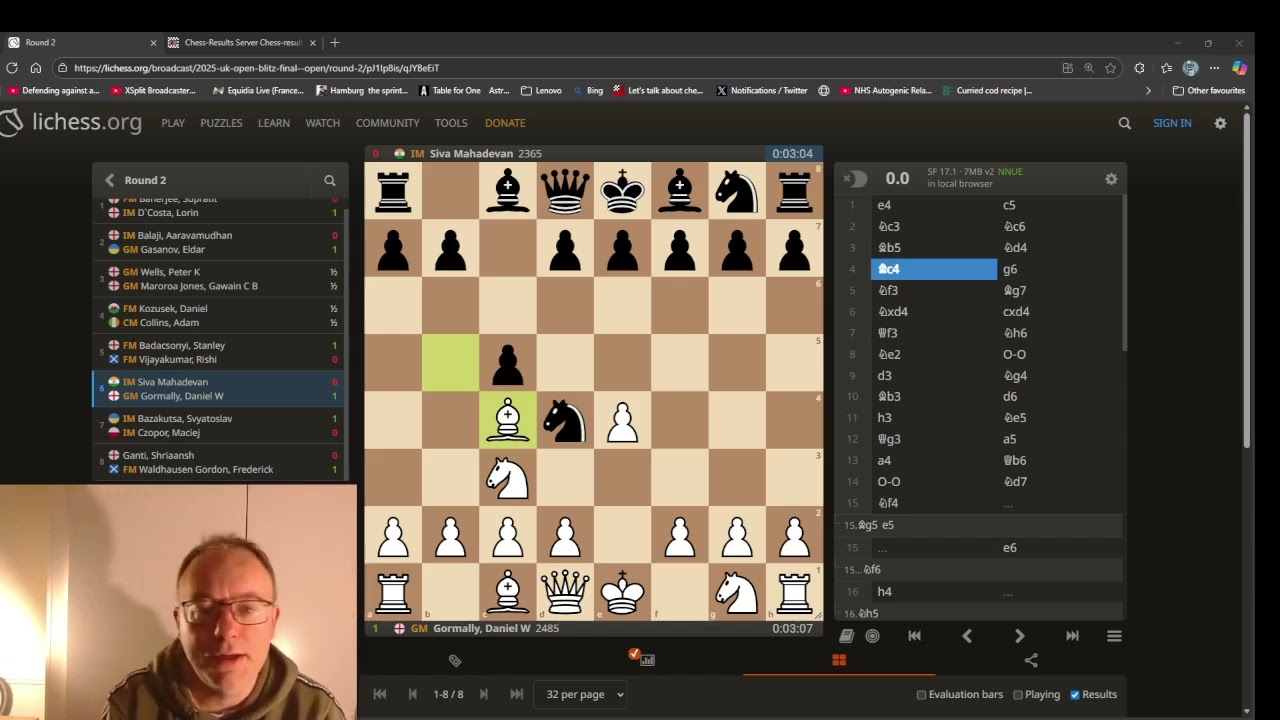1280x720 pixels.
Task: Select move 4 g6 in move list
Action: click(x=1058, y=269)
